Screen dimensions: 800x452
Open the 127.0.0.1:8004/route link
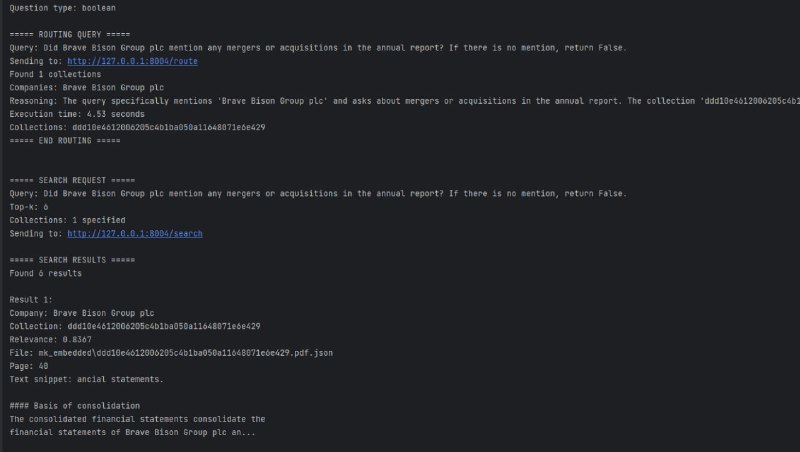click(x=132, y=61)
